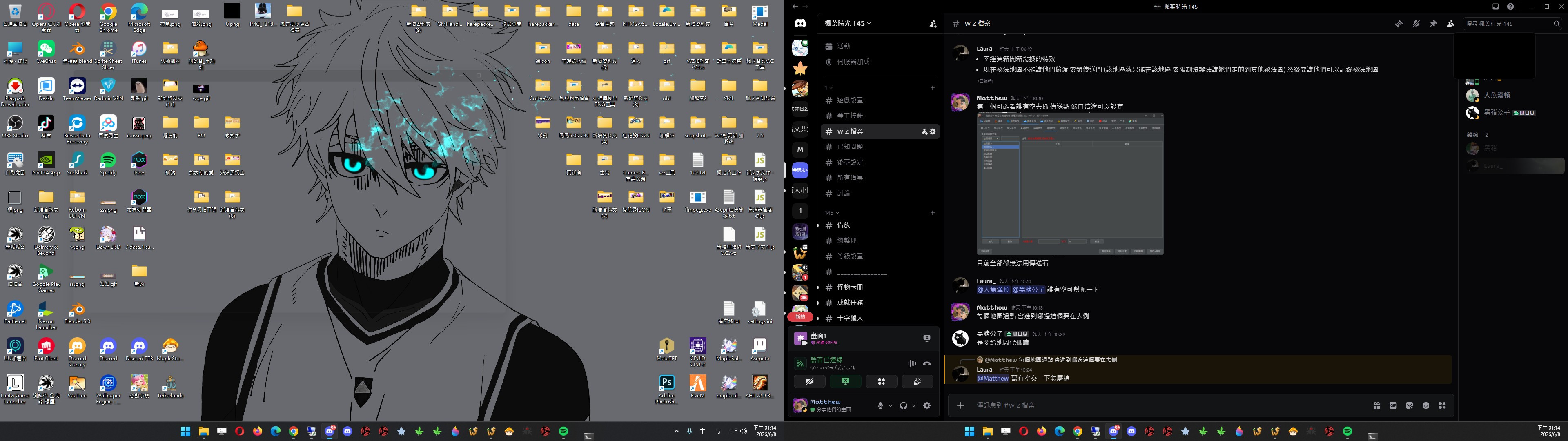Viewport: 1568px width, 441px height.
Task: Expand 楓葉時光 145 server dropdown menu
Action: coord(848,23)
